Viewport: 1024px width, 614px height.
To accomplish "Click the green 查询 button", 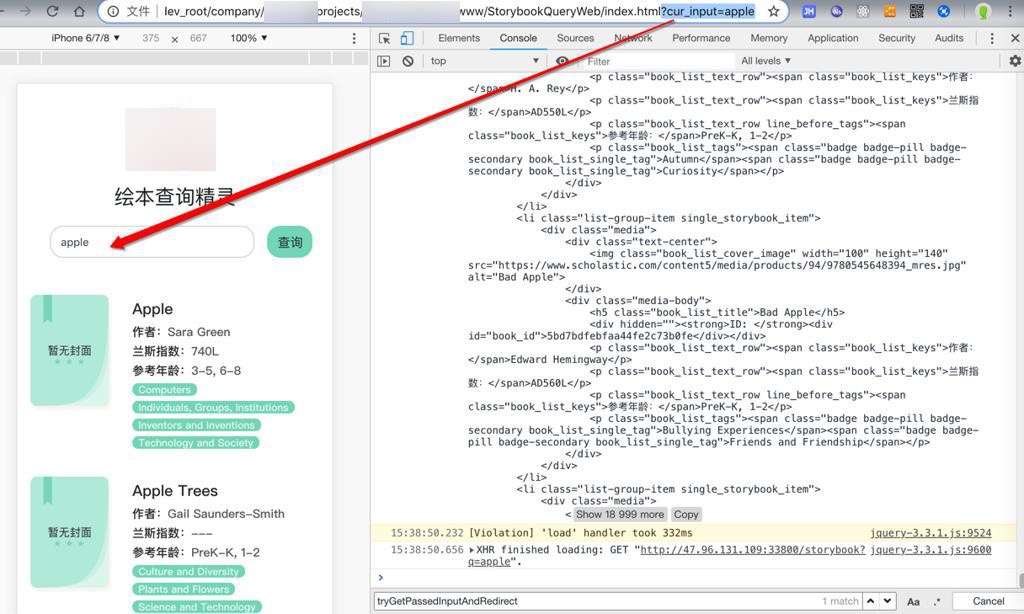I will tap(290, 242).
